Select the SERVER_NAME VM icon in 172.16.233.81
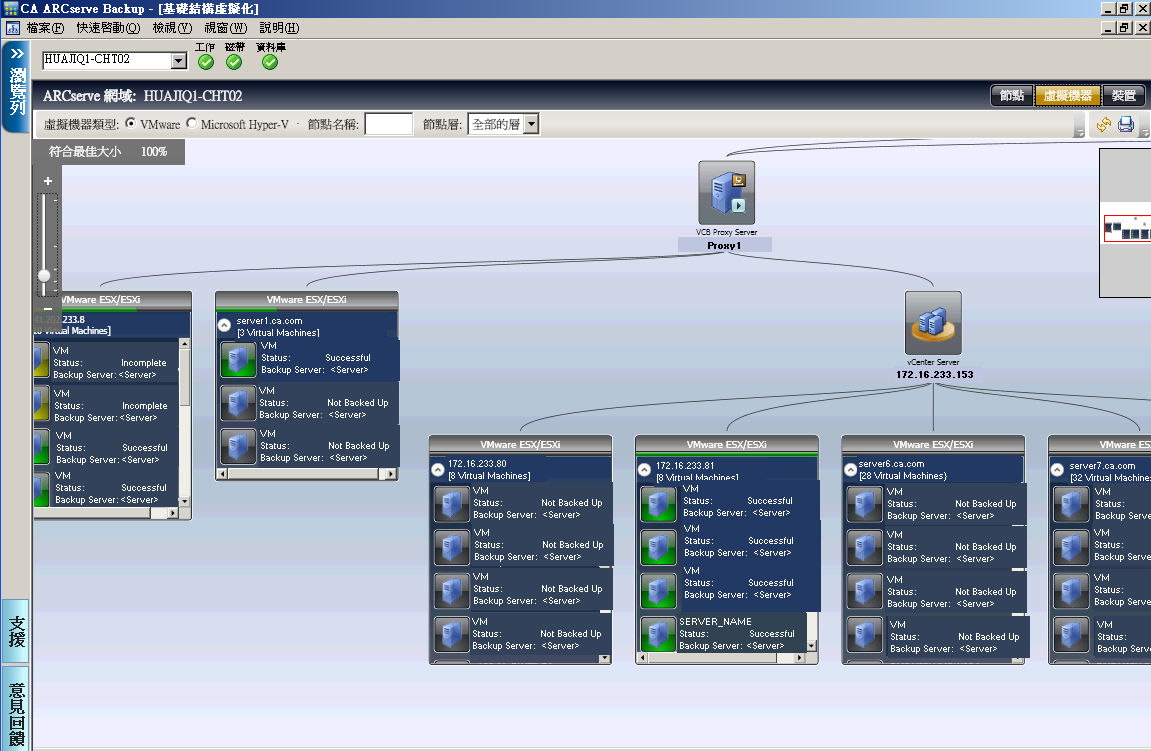Image resolution: width=1151 pixels, height=751 pixels. 658,634
